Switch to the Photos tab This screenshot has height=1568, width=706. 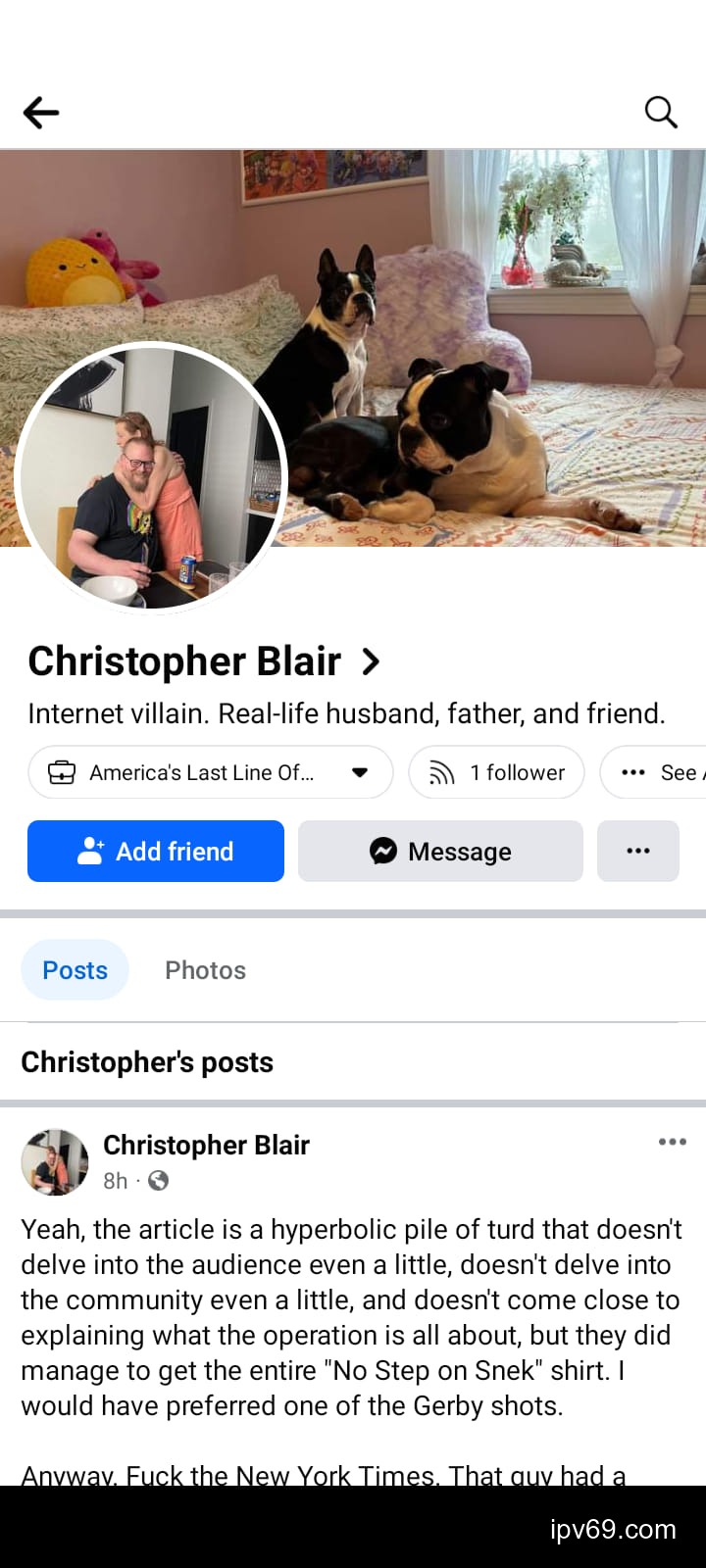[x=206, y=970]
